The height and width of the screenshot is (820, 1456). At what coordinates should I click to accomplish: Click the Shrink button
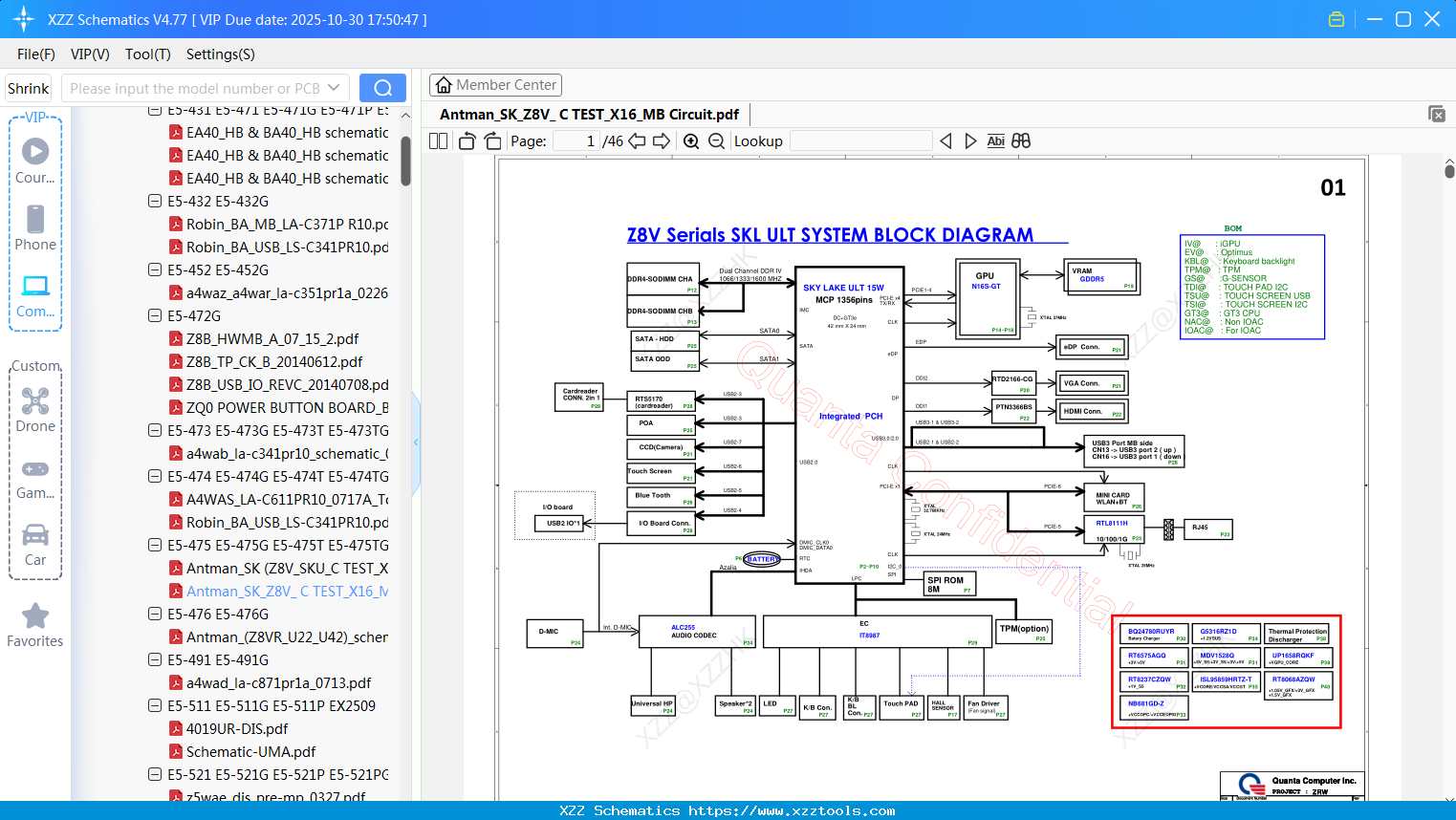click(x=28, y=88)
